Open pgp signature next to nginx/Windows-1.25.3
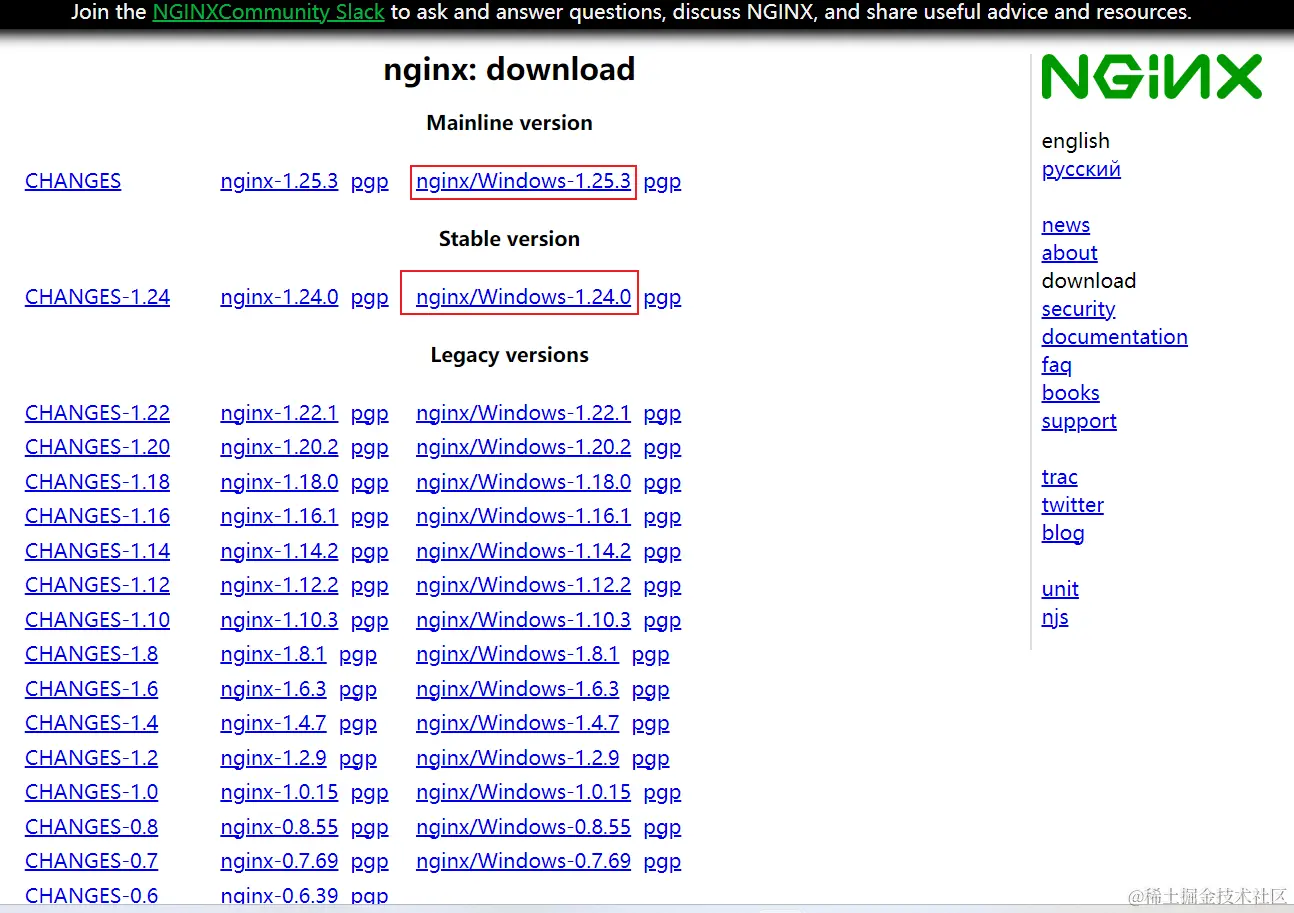1294x913 pixels. 662,182
